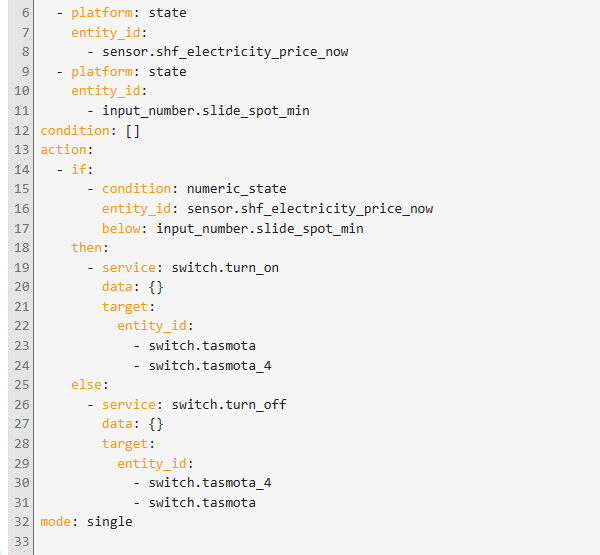The height and width of the screenshot is (555, 600).
Task: Click 'switch.tasmota_4' on line 24
Action: 209,365
